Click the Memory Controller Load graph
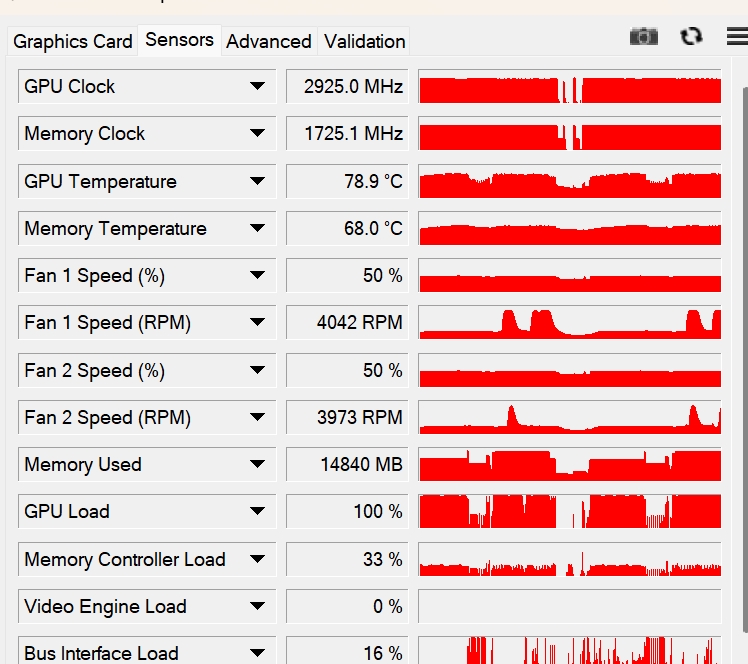748x664 pixels. tap(569, 560)
